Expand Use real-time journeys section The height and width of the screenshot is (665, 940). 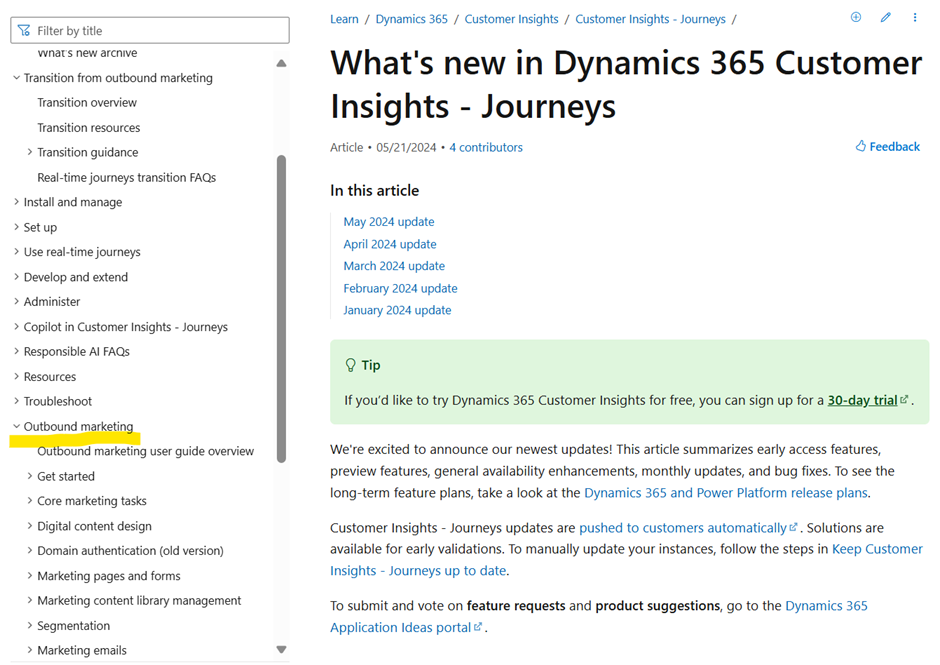(16, 252)
